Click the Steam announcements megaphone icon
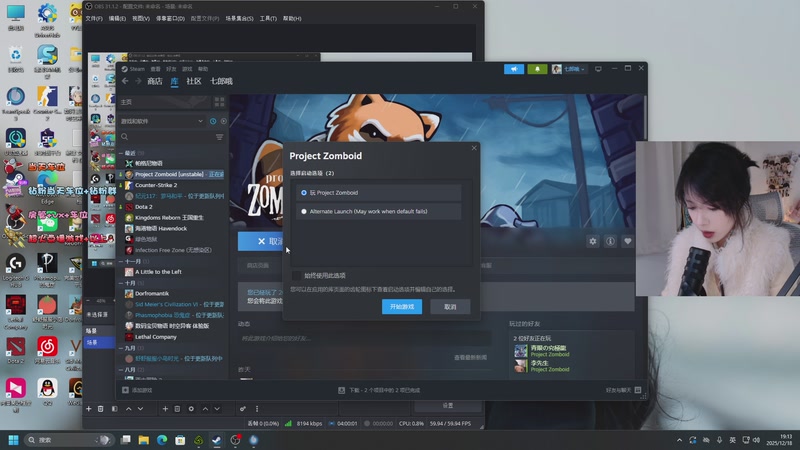The image size is (800, 450). click(x=514, y=69)
